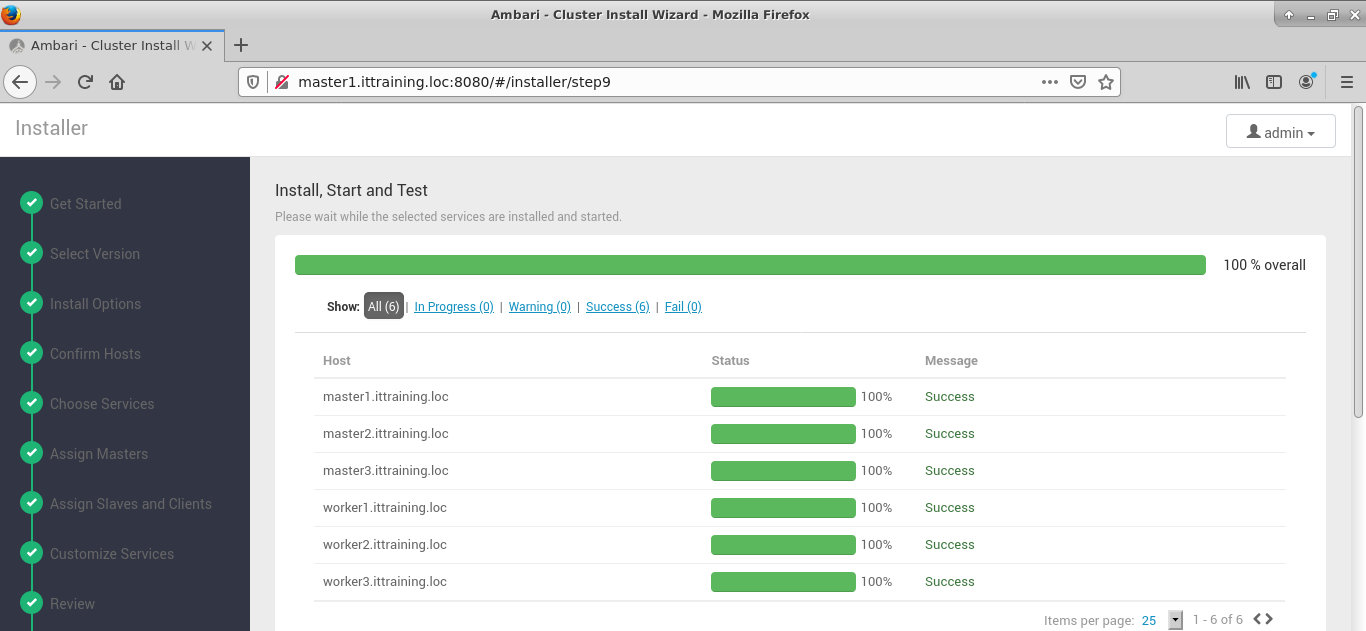Screen dimensions: 1366x631
Task: Click the back navigation arrow
Action: pos(20,82)
